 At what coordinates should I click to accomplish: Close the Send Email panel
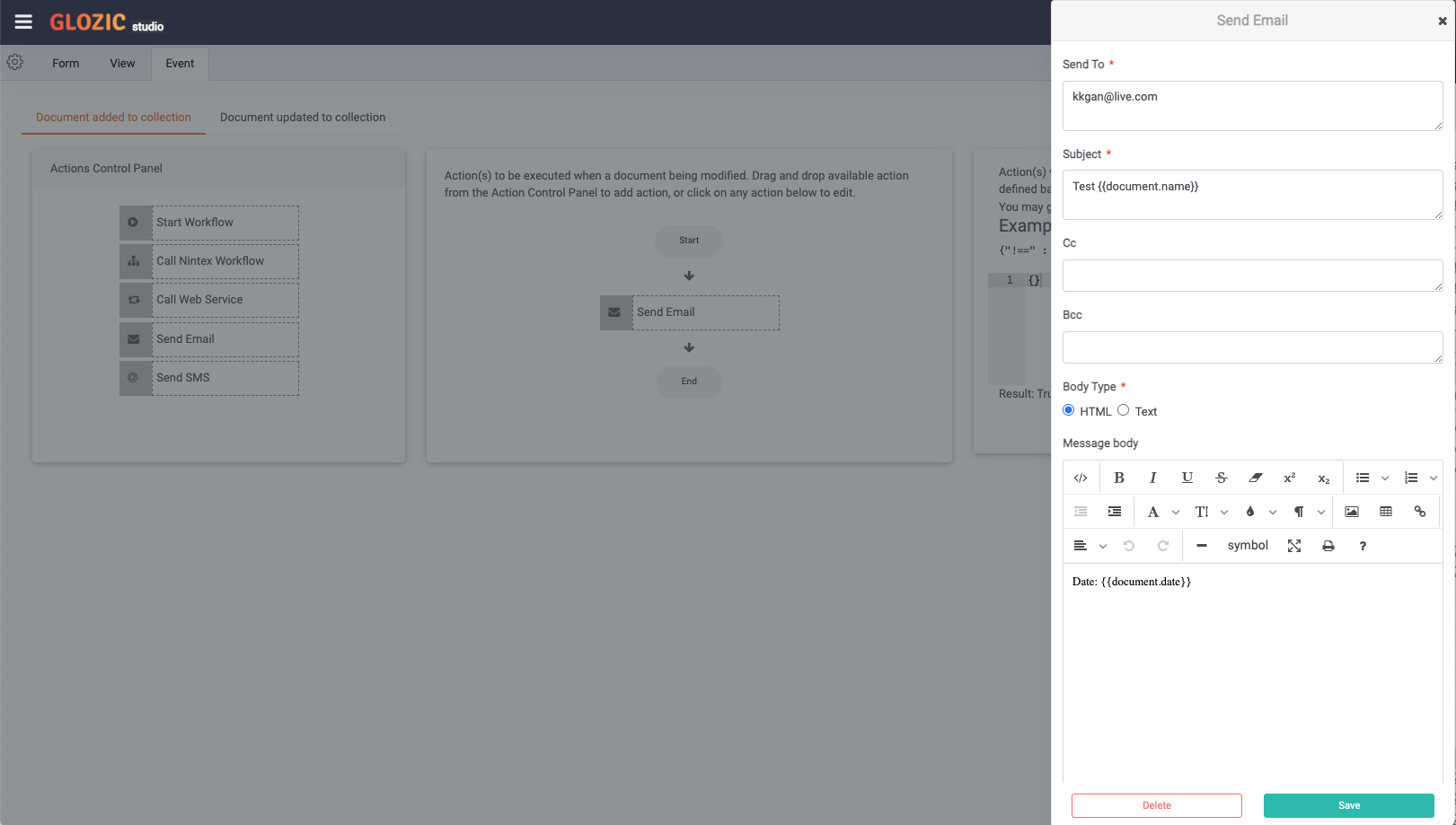(1443, 21)
